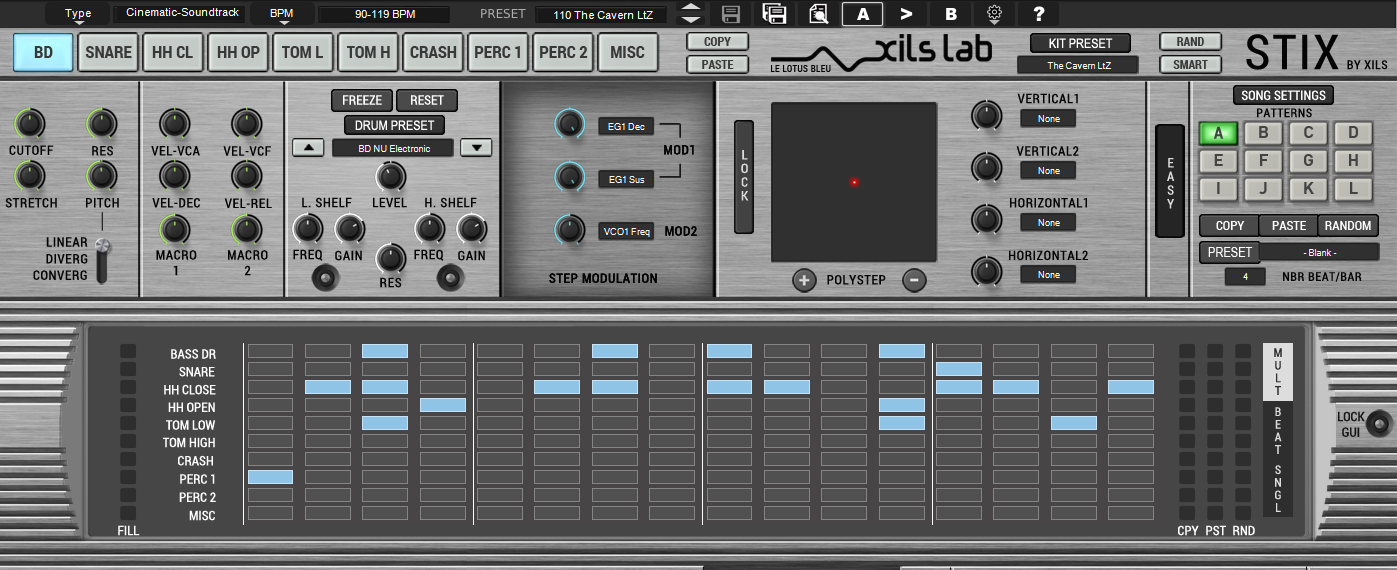Select comparison slot A in top bar
The image size is (1397, 570).
[x=862, y=14]
